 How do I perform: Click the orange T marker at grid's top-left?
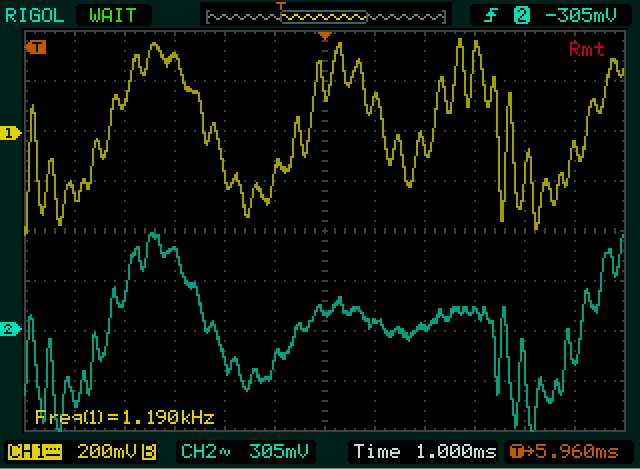(37, 47)
